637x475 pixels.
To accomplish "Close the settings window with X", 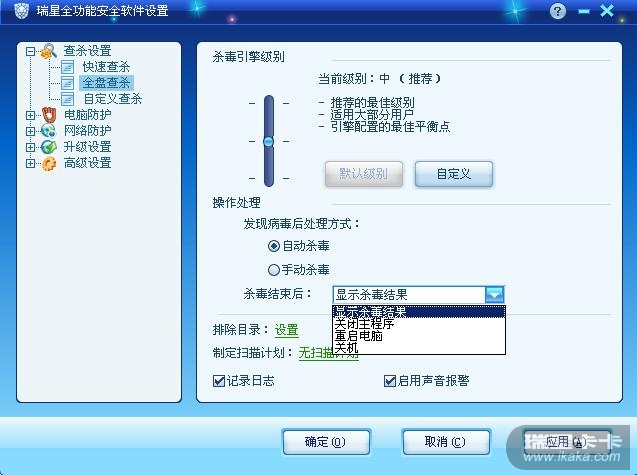I will pos(607,11).
